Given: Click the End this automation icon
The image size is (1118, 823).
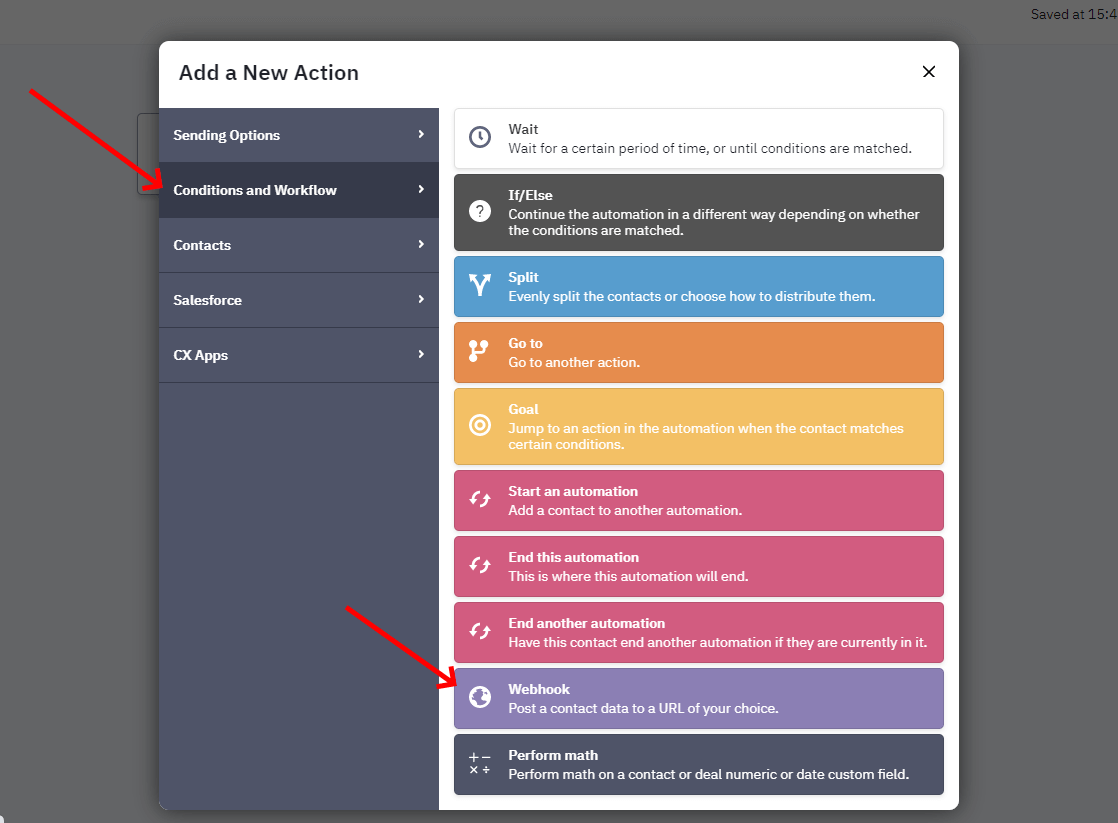Looking at the screenshot, I should (480, 566).
